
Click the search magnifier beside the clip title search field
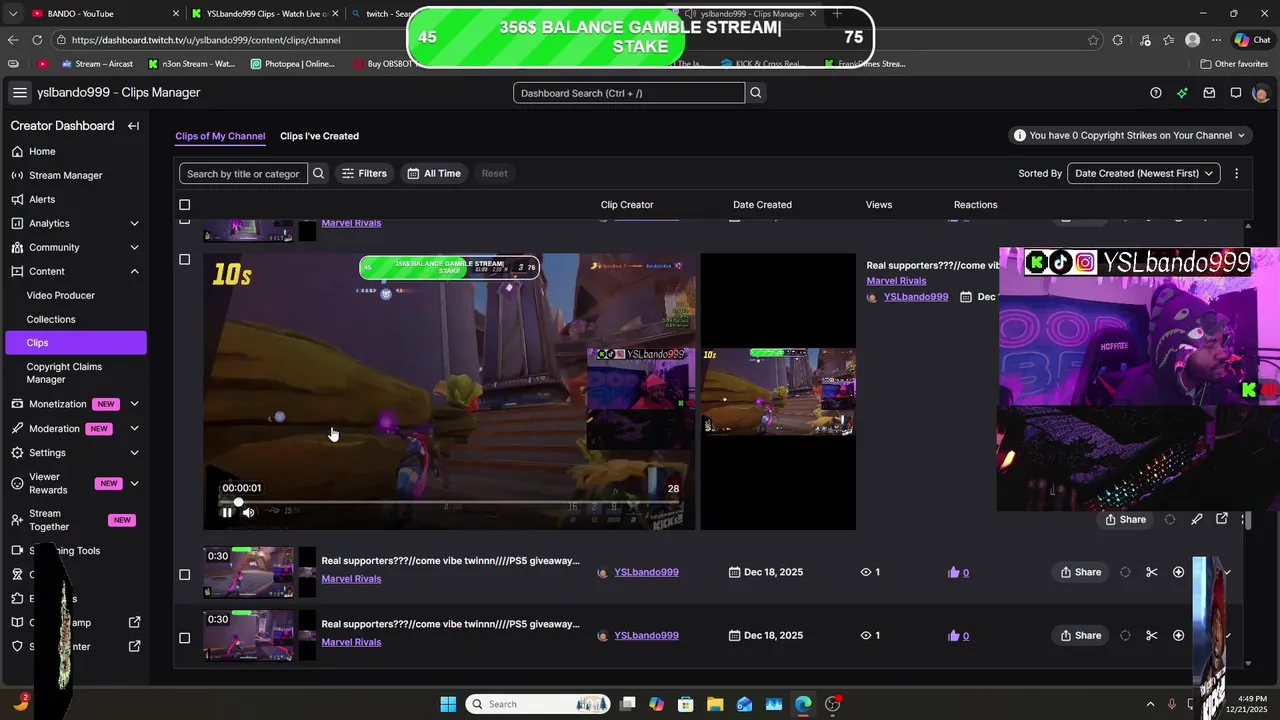click(319, 173)
